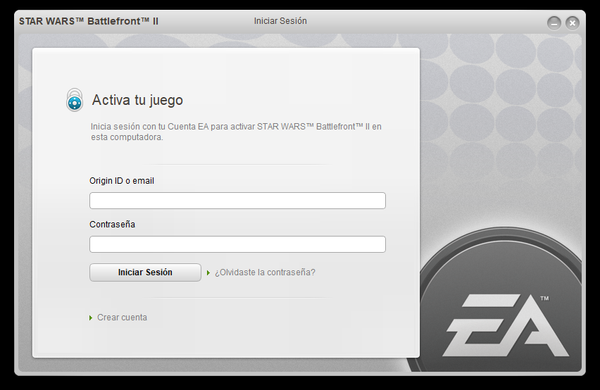Screen dimensions: 600x390
Task: Click the Iniciar Sesión title bar text
Action: (280, 21)
